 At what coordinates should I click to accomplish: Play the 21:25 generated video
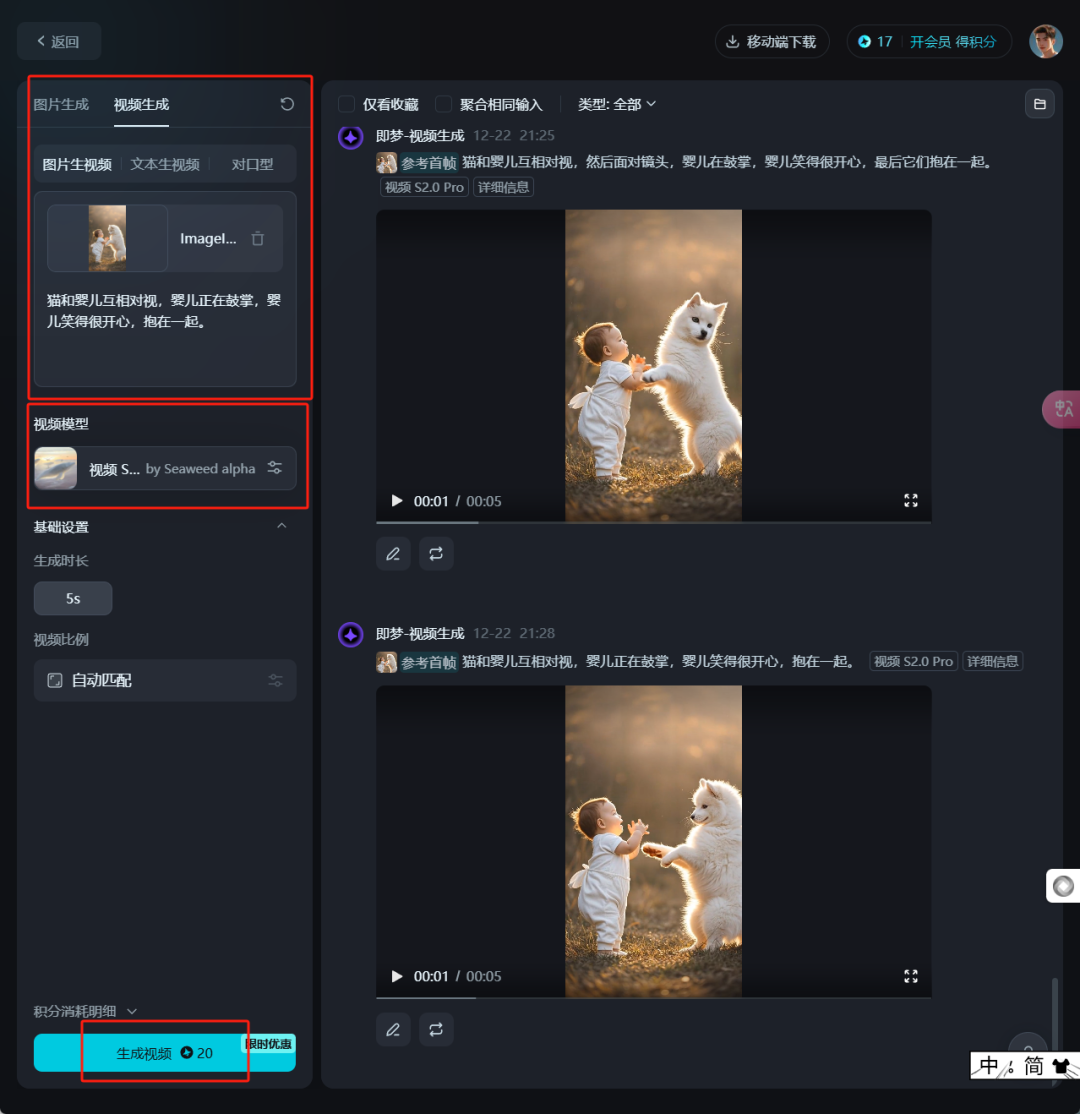(397, 501)
